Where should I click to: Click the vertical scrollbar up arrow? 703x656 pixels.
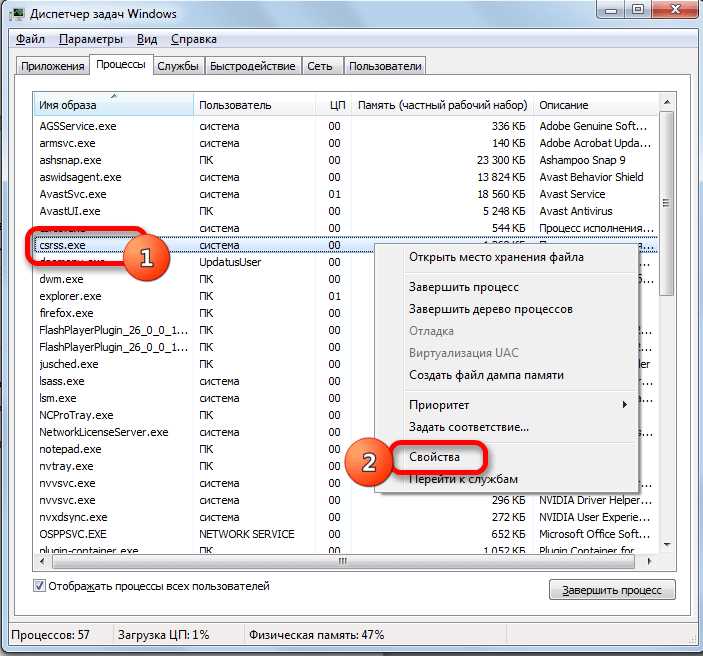(x=667, y=102)
